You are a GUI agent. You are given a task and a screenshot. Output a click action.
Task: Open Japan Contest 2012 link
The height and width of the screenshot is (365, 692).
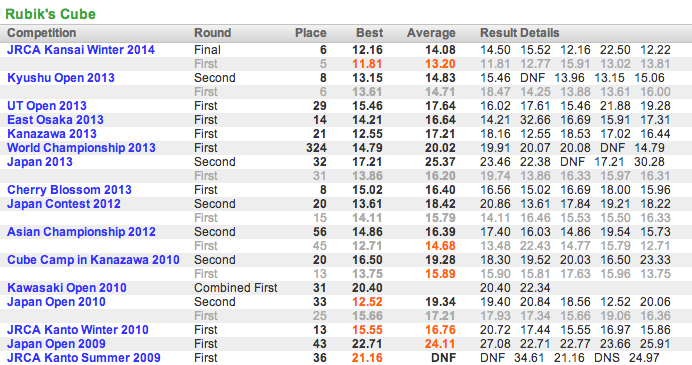coord(64,204)
